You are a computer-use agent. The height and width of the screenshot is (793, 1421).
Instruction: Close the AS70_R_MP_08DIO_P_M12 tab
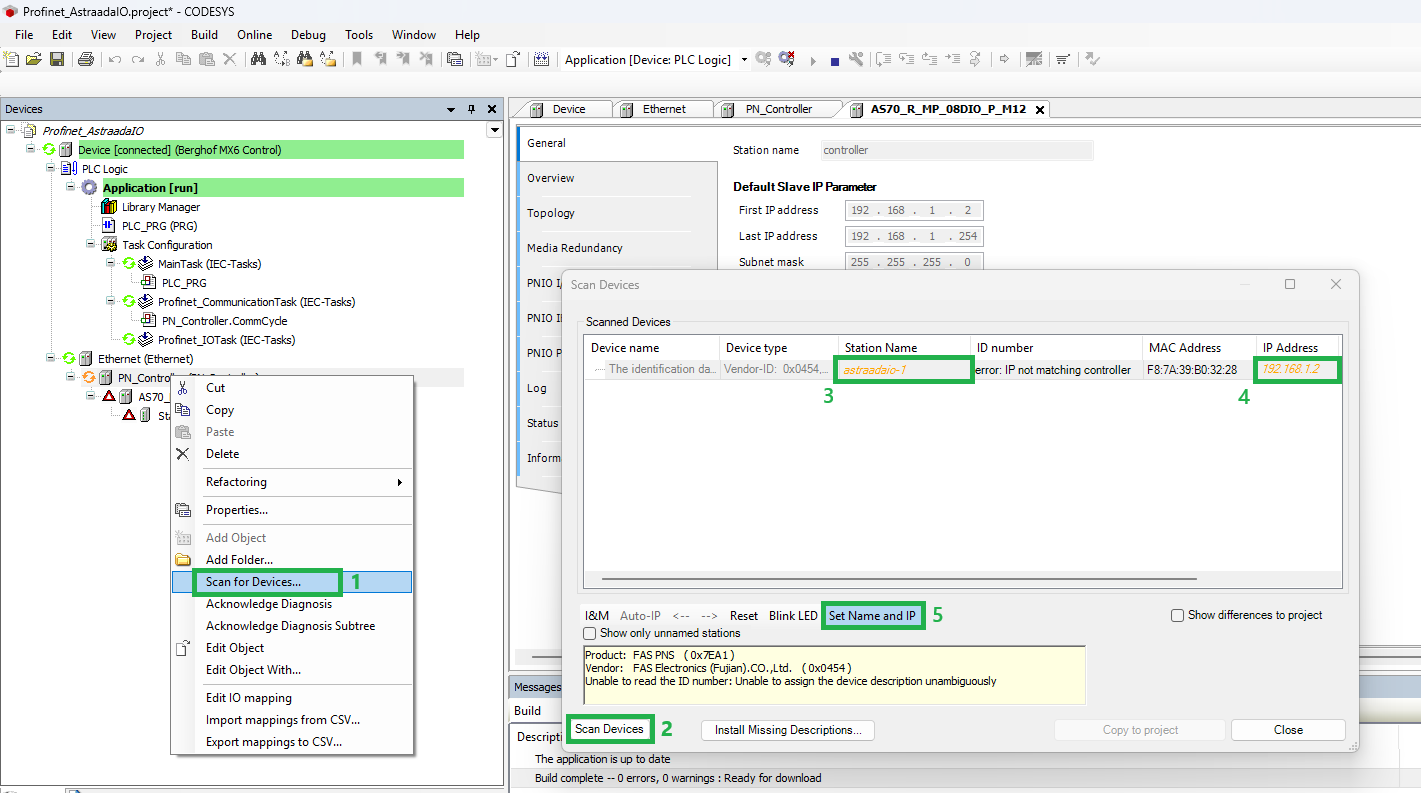click(x=1040, y=110)
